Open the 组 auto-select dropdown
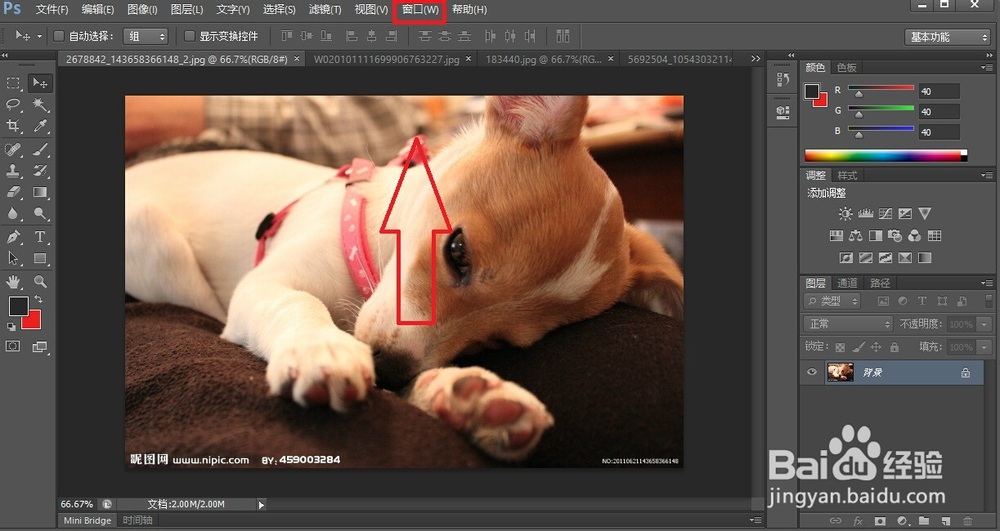The image size is (1000, 531). coord(145,36)
